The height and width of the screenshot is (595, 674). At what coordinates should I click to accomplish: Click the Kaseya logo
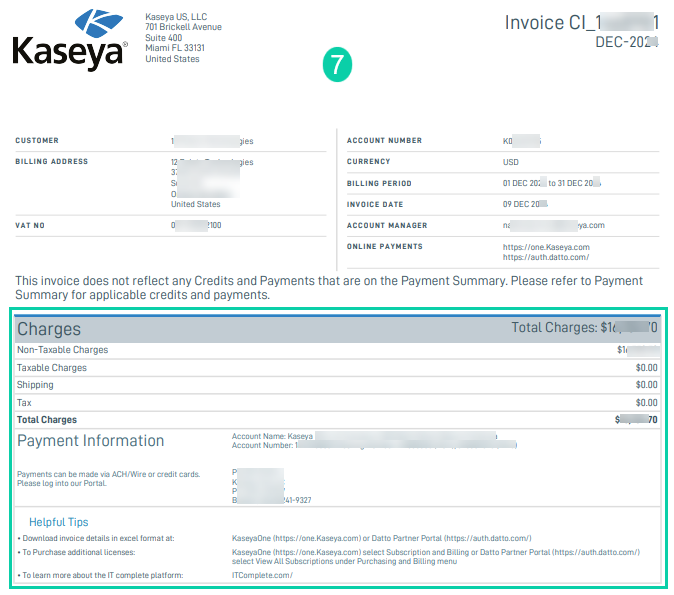click(69, 40)
